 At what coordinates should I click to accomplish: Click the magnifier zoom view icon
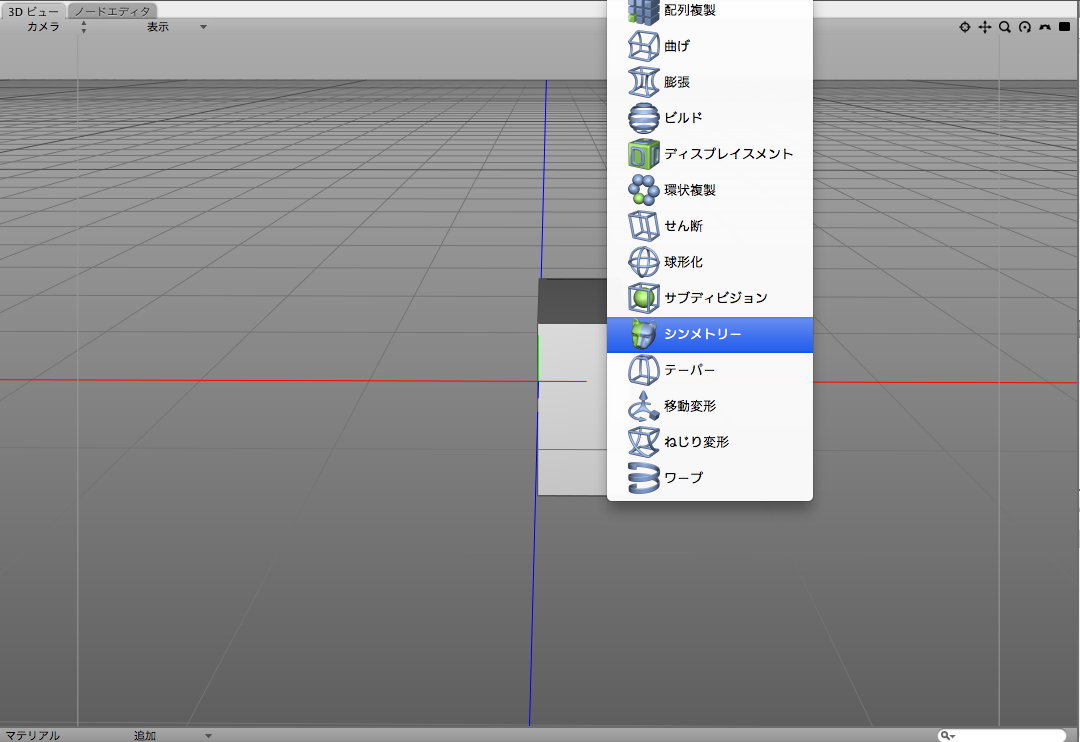click(1005, 27)
